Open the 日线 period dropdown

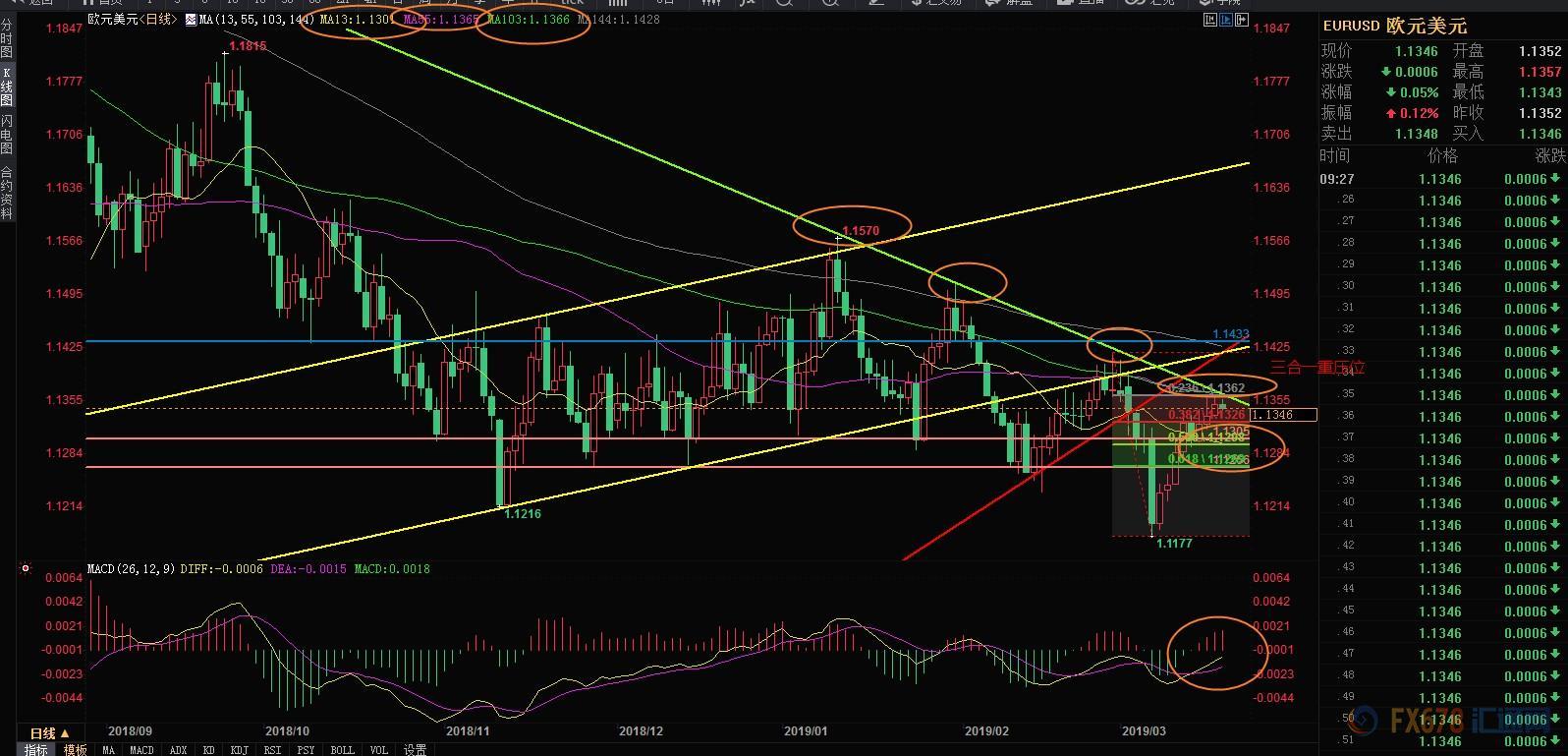pos(49,733)
